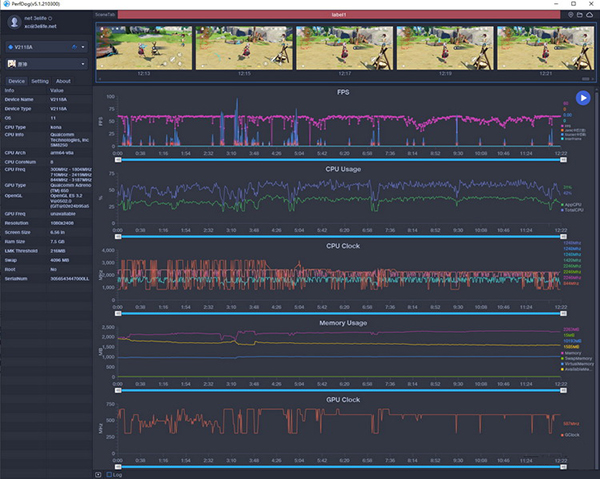
Task: Switch to the Setting tab
Action: [x=40, y=81]
